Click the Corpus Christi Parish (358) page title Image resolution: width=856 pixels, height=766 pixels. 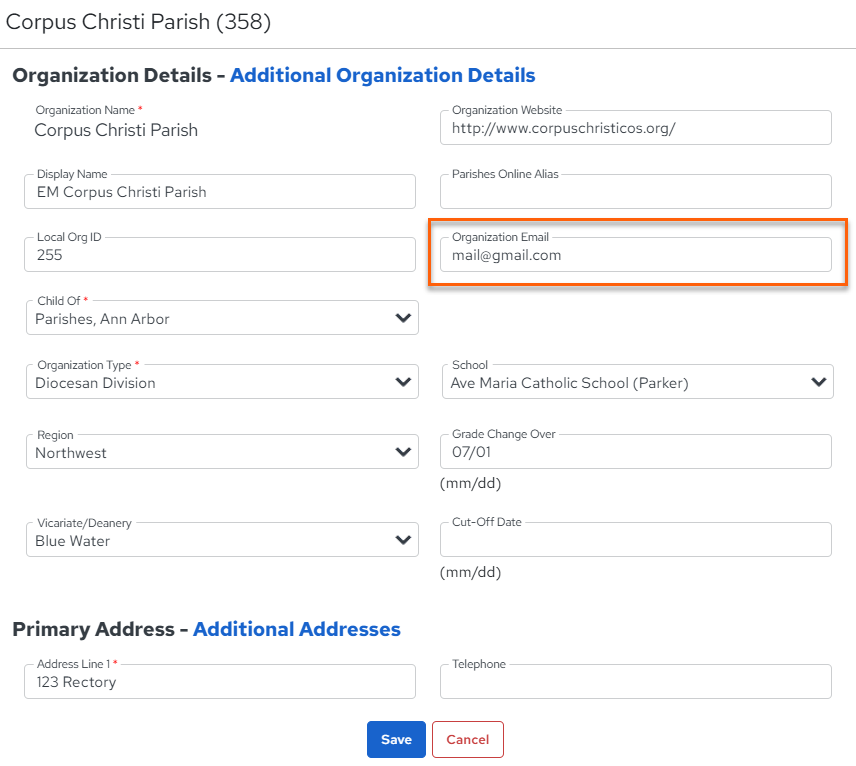[x=138, y=22]
